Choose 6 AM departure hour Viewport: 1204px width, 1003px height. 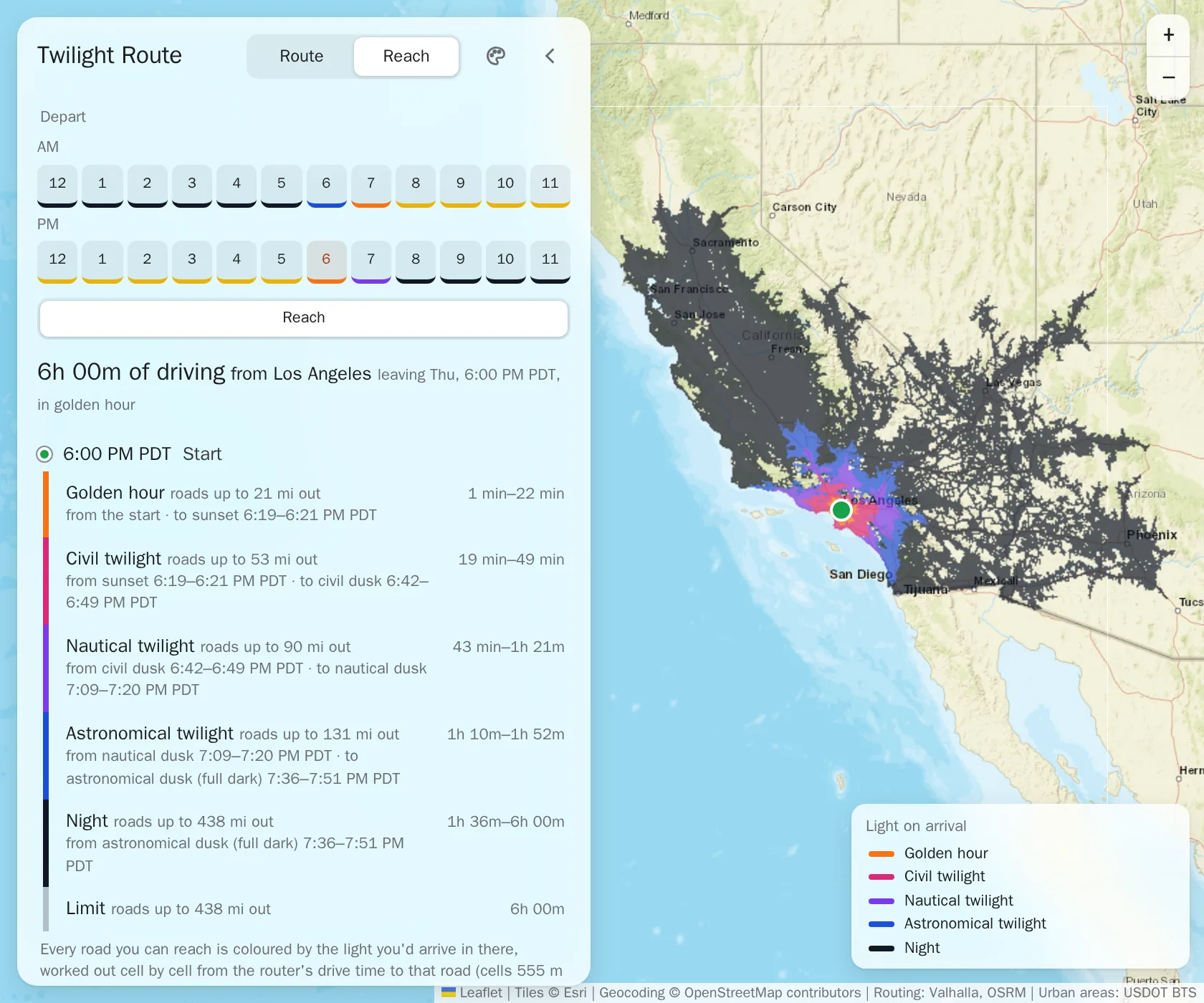[326, 186]
